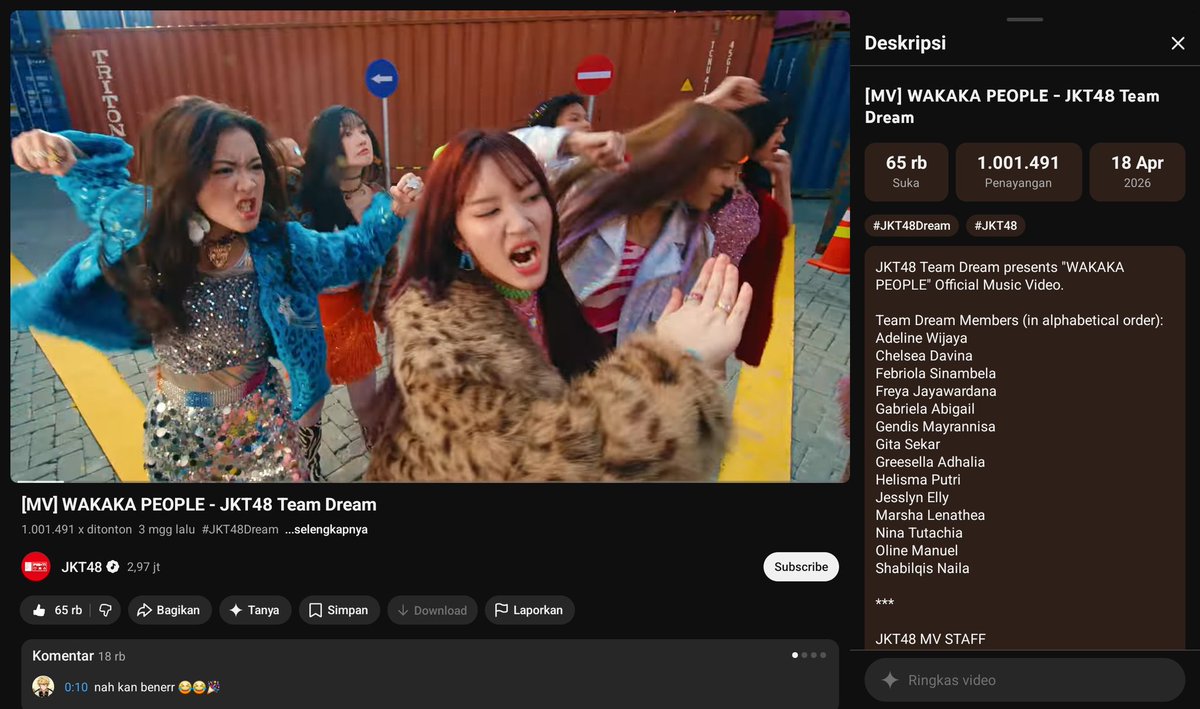Select member name Gita Sekar

coord(908,444)
